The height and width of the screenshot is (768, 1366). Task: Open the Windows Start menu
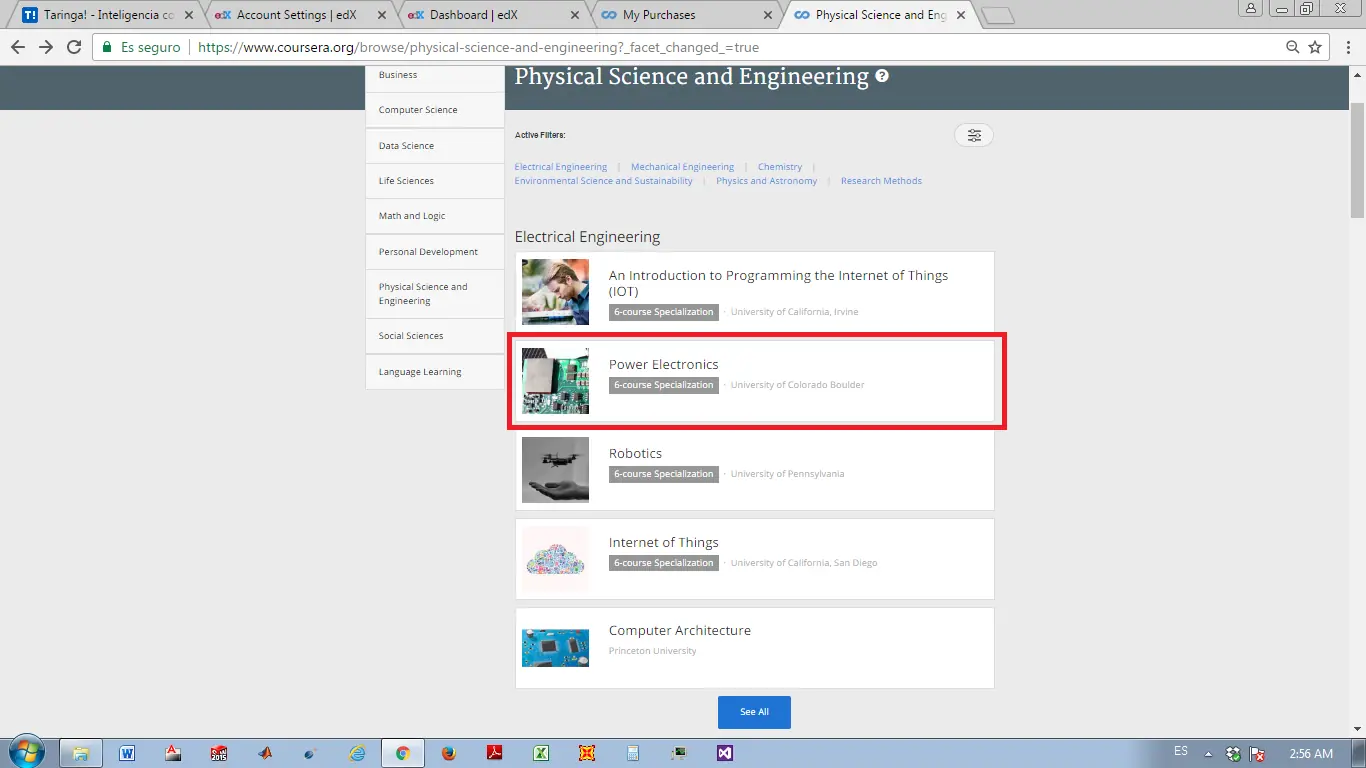tap(26, 753)
